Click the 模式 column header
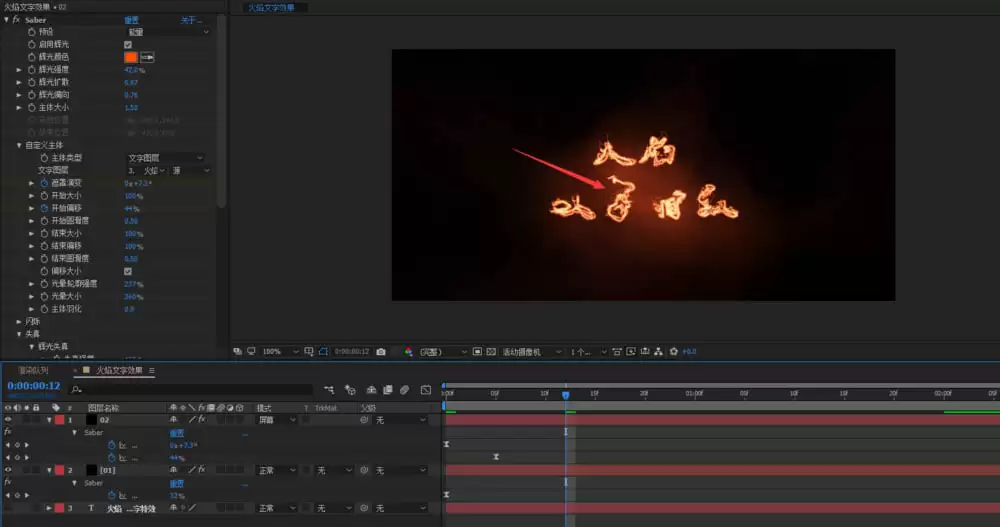1000x527 pixels. click(264, 408)
